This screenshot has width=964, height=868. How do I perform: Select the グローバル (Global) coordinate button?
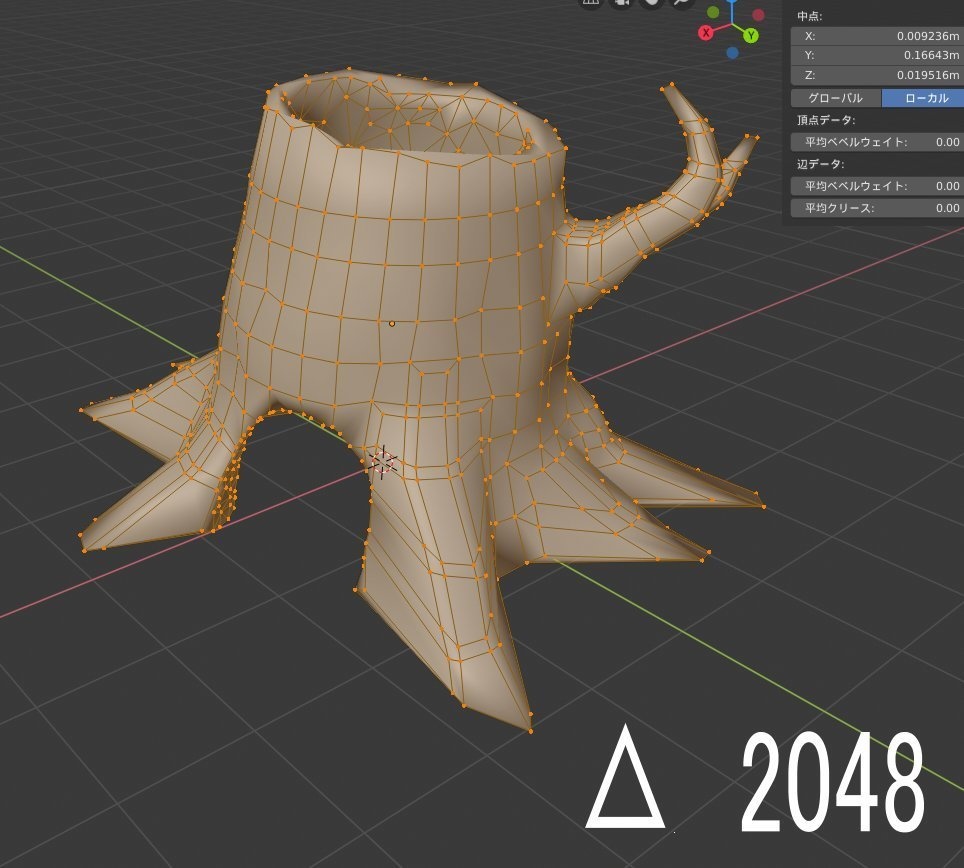click(x=836, y=98)
